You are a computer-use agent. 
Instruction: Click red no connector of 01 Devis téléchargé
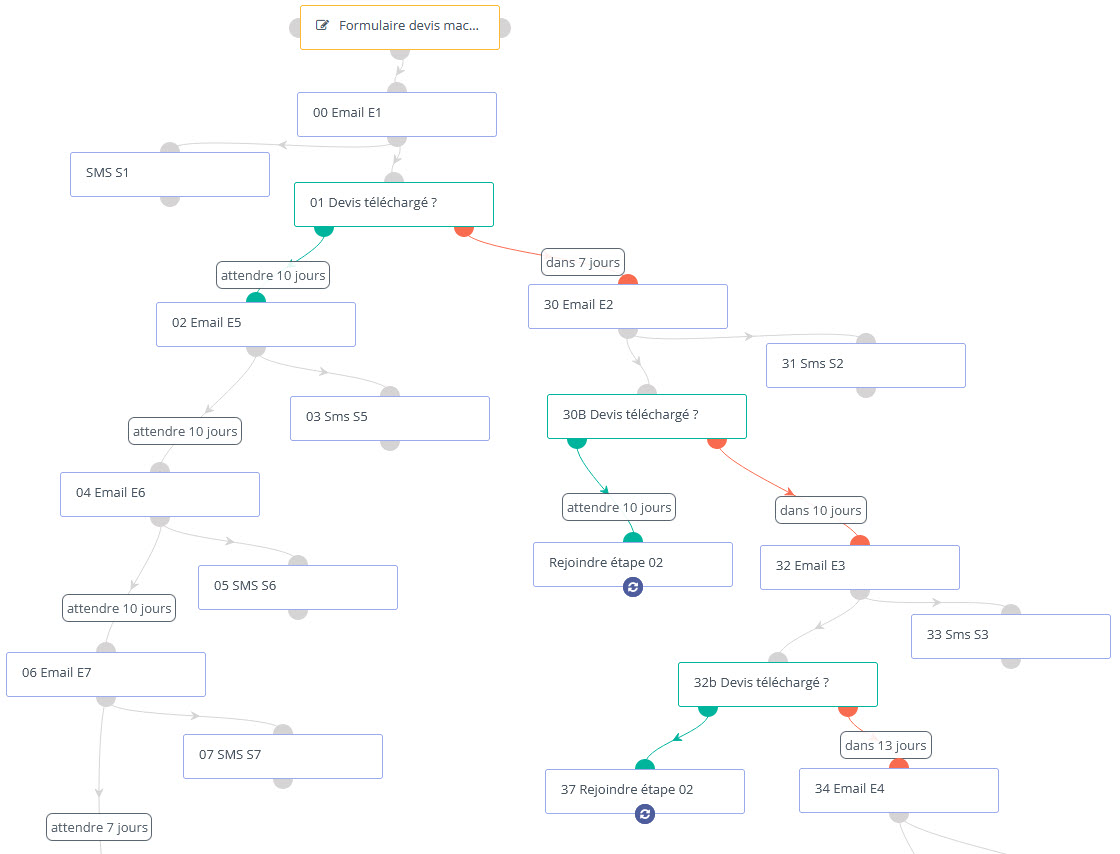pyautogui.click(x=464, y=231)
